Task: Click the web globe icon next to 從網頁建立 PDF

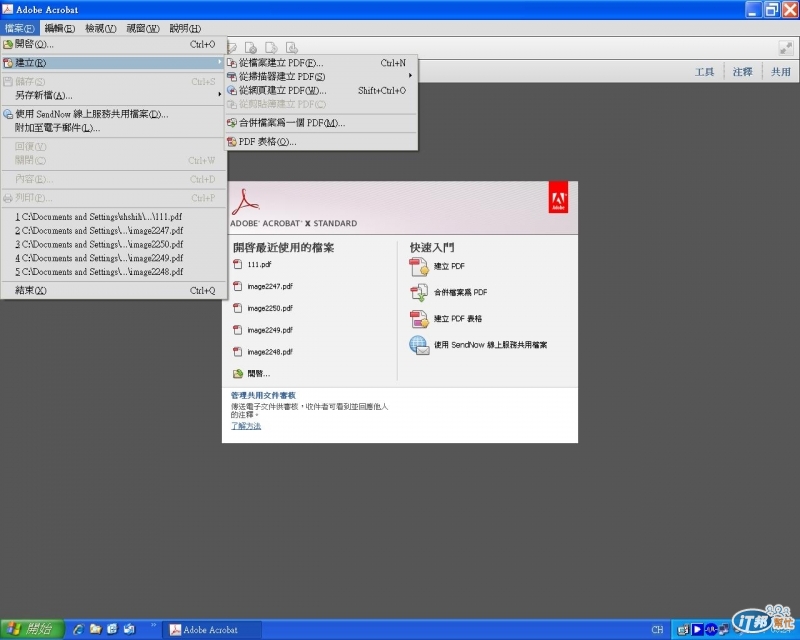Action: pyautogui.click(x=232, y=90)
